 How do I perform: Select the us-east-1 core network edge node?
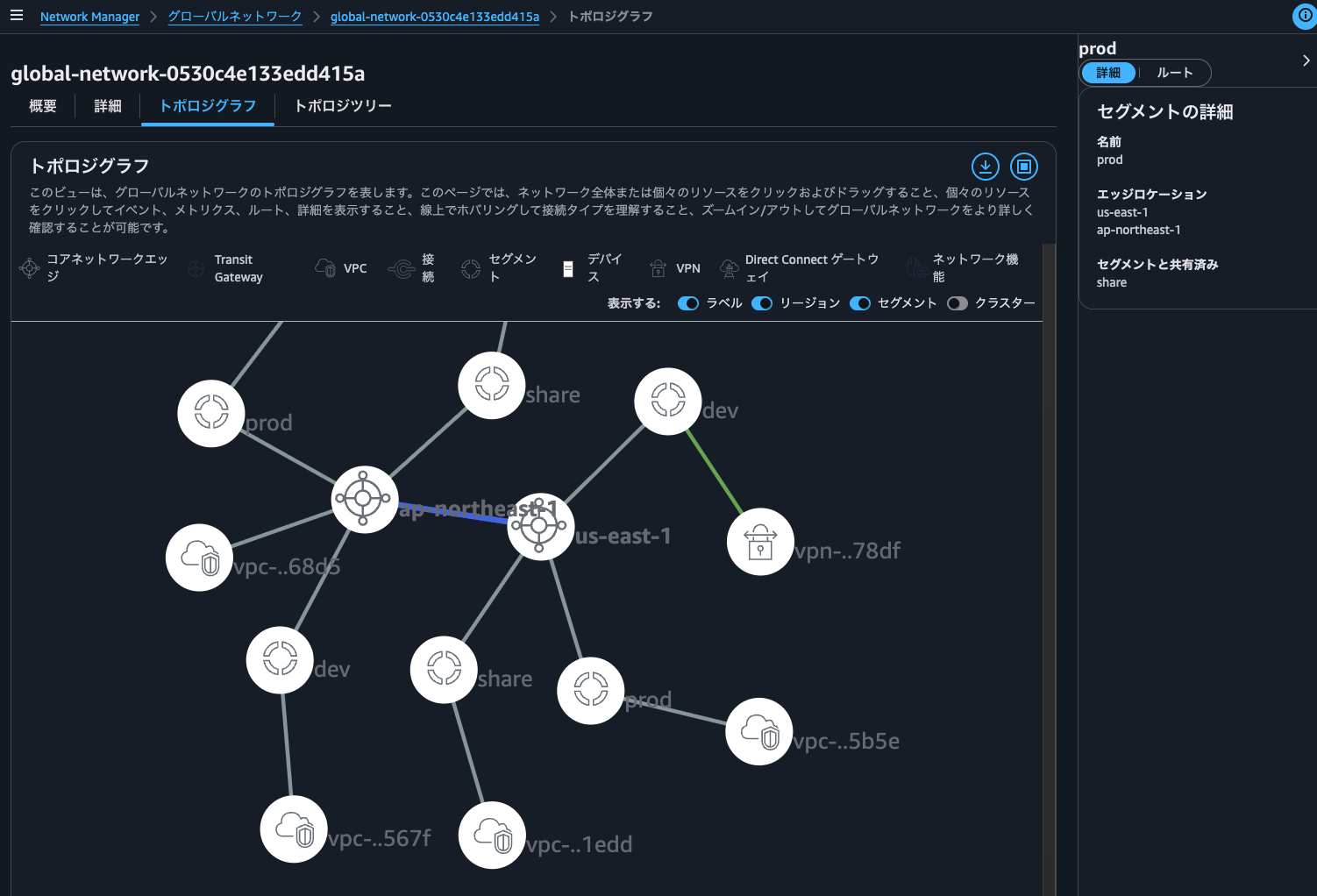tap(540, 526)
